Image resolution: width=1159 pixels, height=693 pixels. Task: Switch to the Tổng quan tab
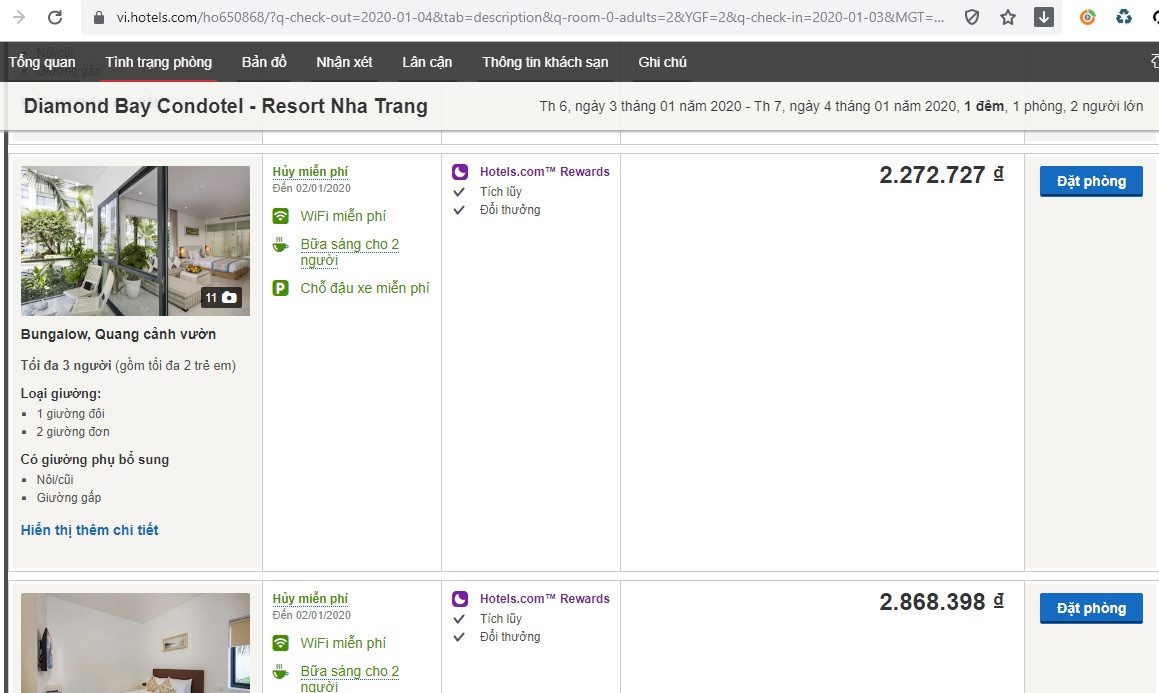pyautogui.click(x=42, y=62)
